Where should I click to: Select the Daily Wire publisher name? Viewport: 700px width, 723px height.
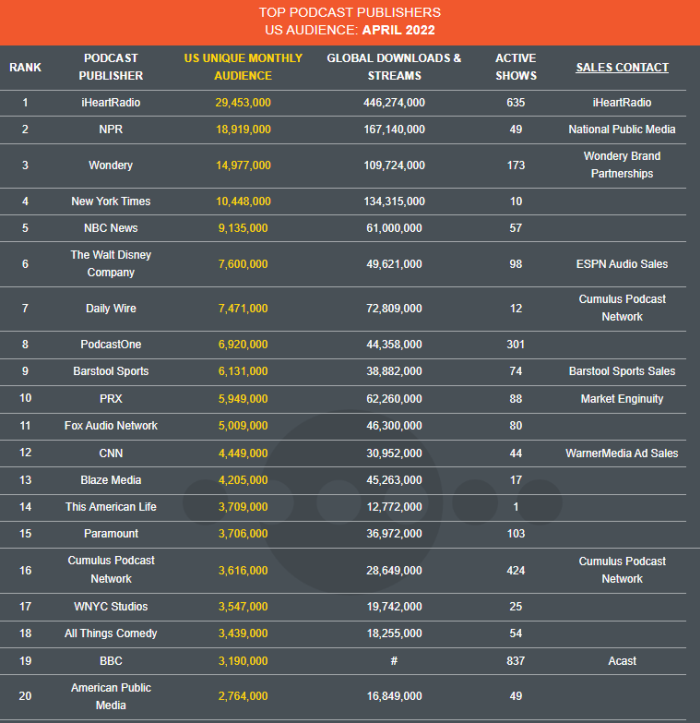pyautogui.click(x=111, y=308)
